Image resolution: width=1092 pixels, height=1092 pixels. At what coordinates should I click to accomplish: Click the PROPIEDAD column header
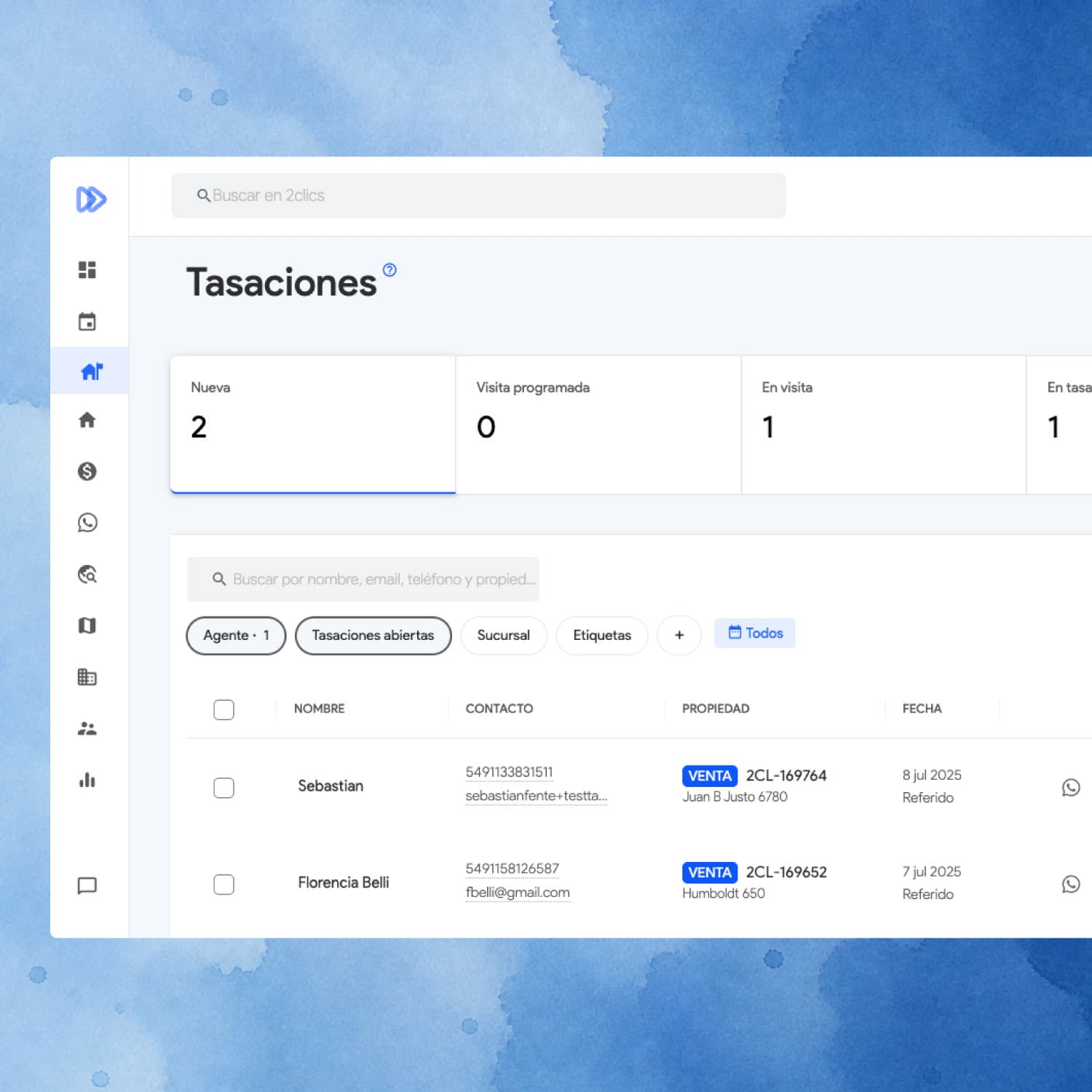point(716,709)
